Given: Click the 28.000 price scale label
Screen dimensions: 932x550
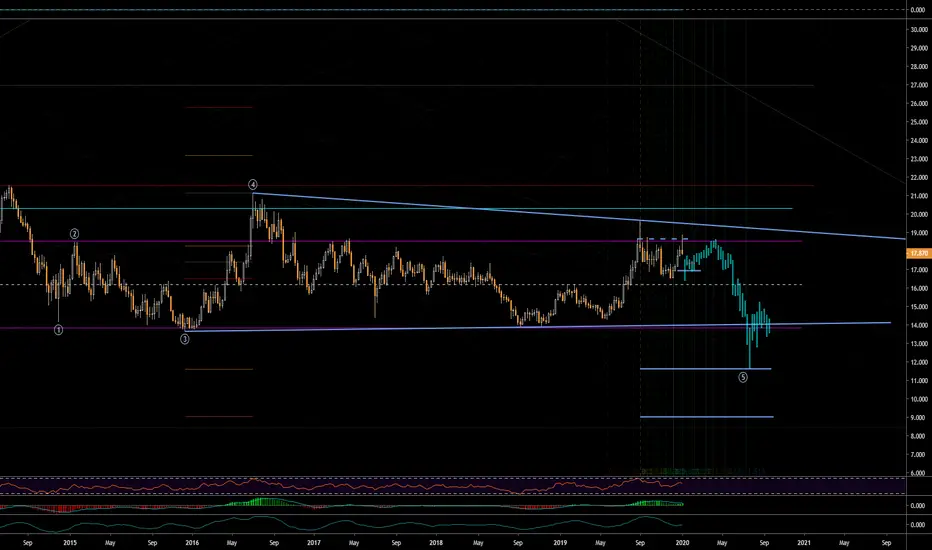Looking at the screenshot, I should pos(919,67).
